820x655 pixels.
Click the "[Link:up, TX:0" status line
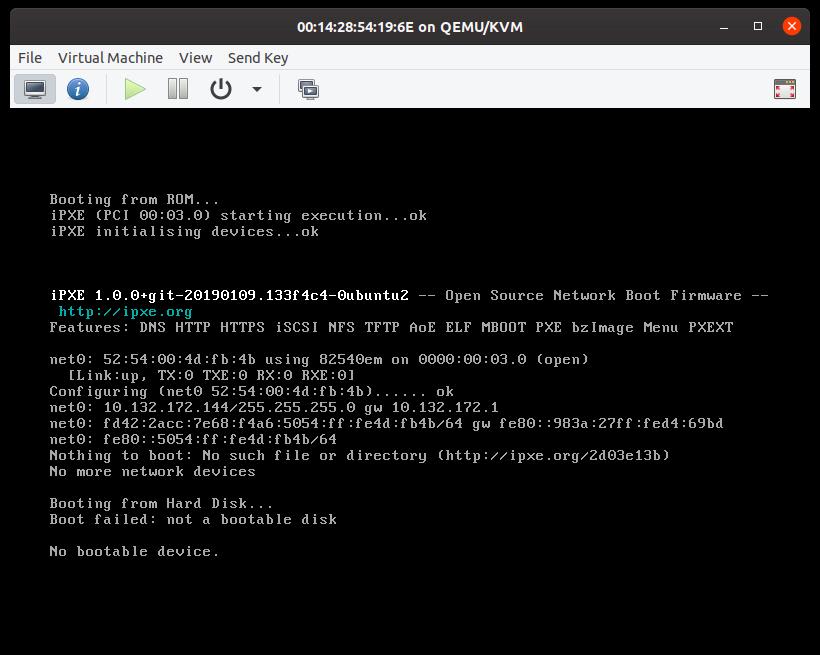click(211, 375)
